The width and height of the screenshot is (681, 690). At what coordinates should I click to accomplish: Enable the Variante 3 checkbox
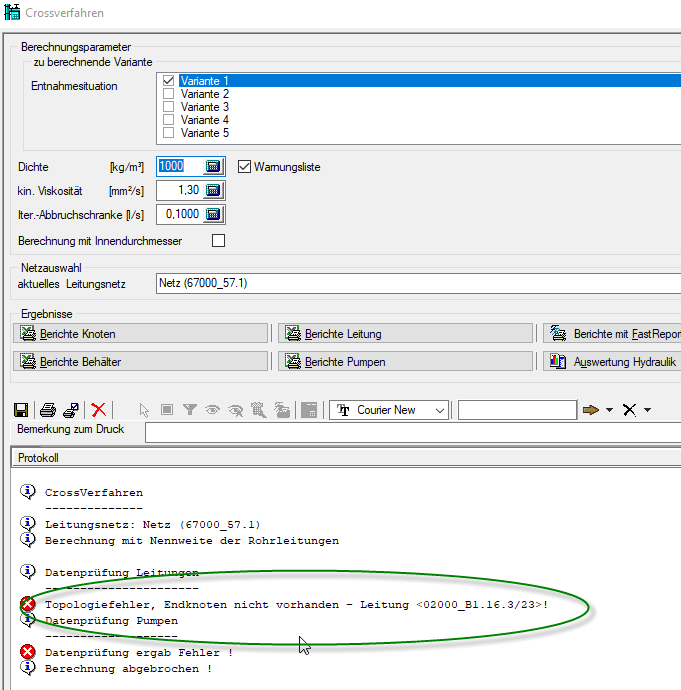(168, 107)
